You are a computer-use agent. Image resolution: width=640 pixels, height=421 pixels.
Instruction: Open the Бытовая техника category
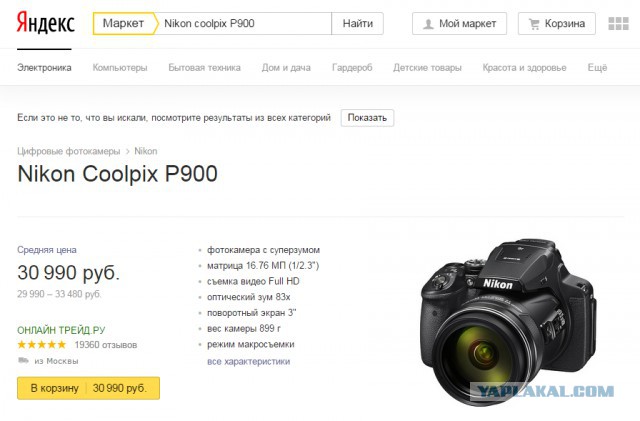tap(204, 68)
